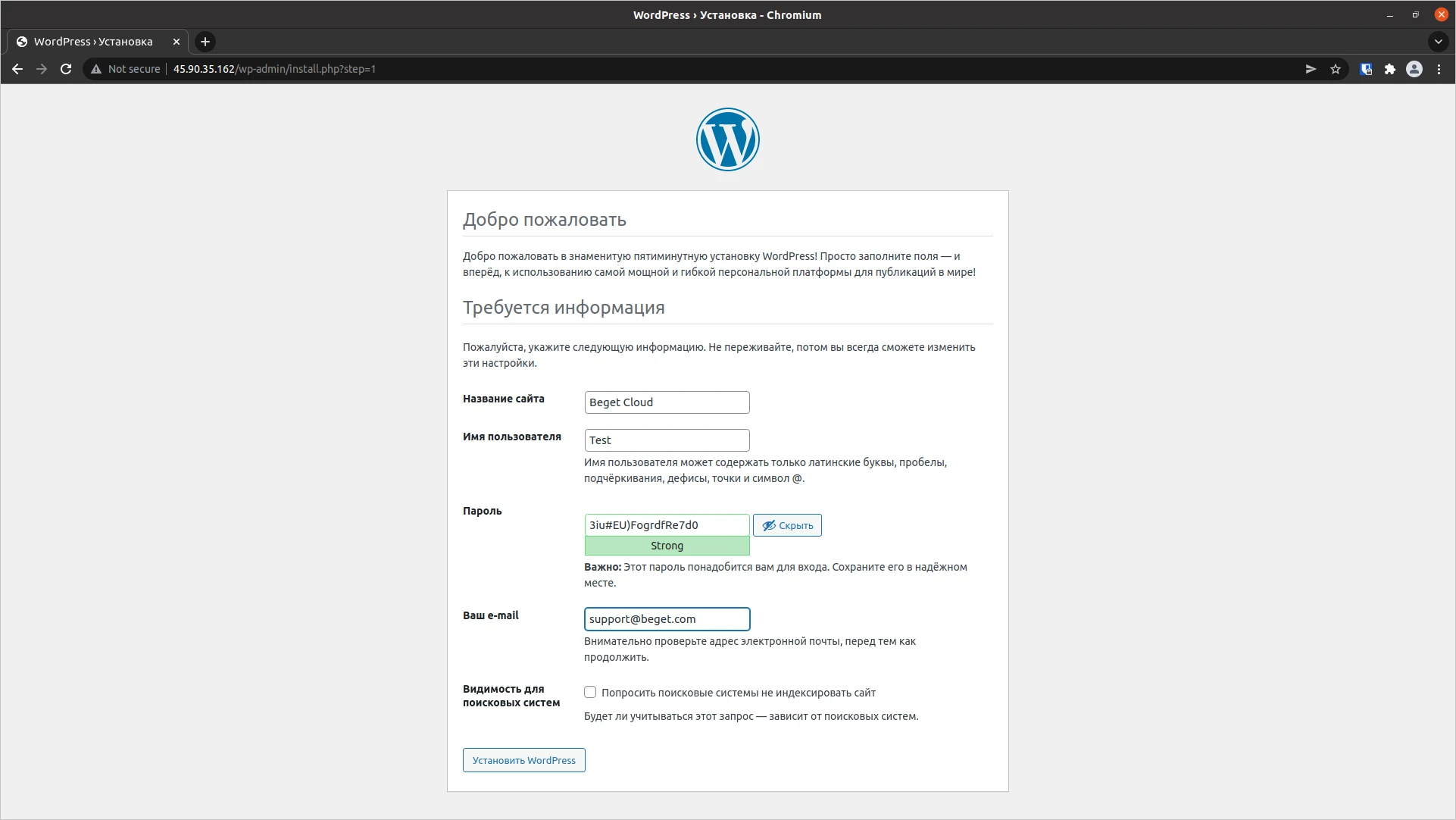
Task: Expand the tab search chevron
Action: pos(1438,42)
